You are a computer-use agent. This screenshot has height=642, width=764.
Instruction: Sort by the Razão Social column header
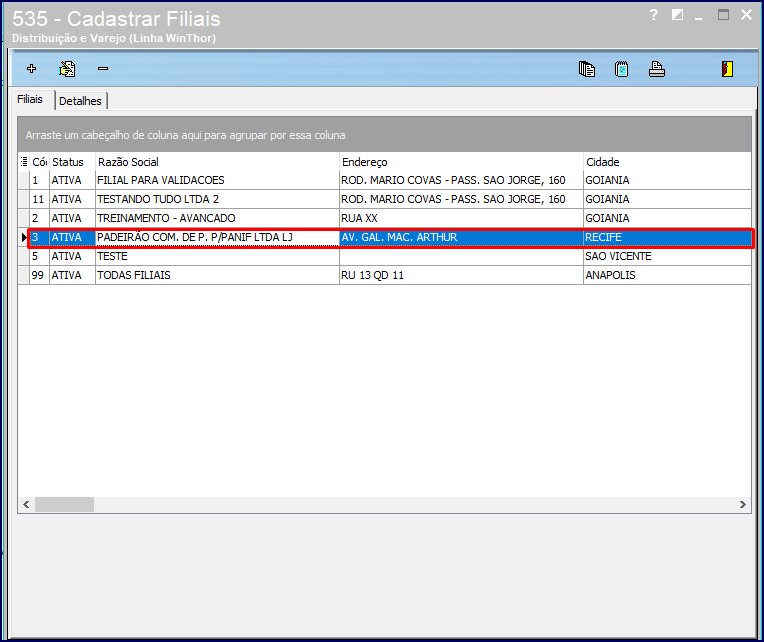[x=217, y=162]
